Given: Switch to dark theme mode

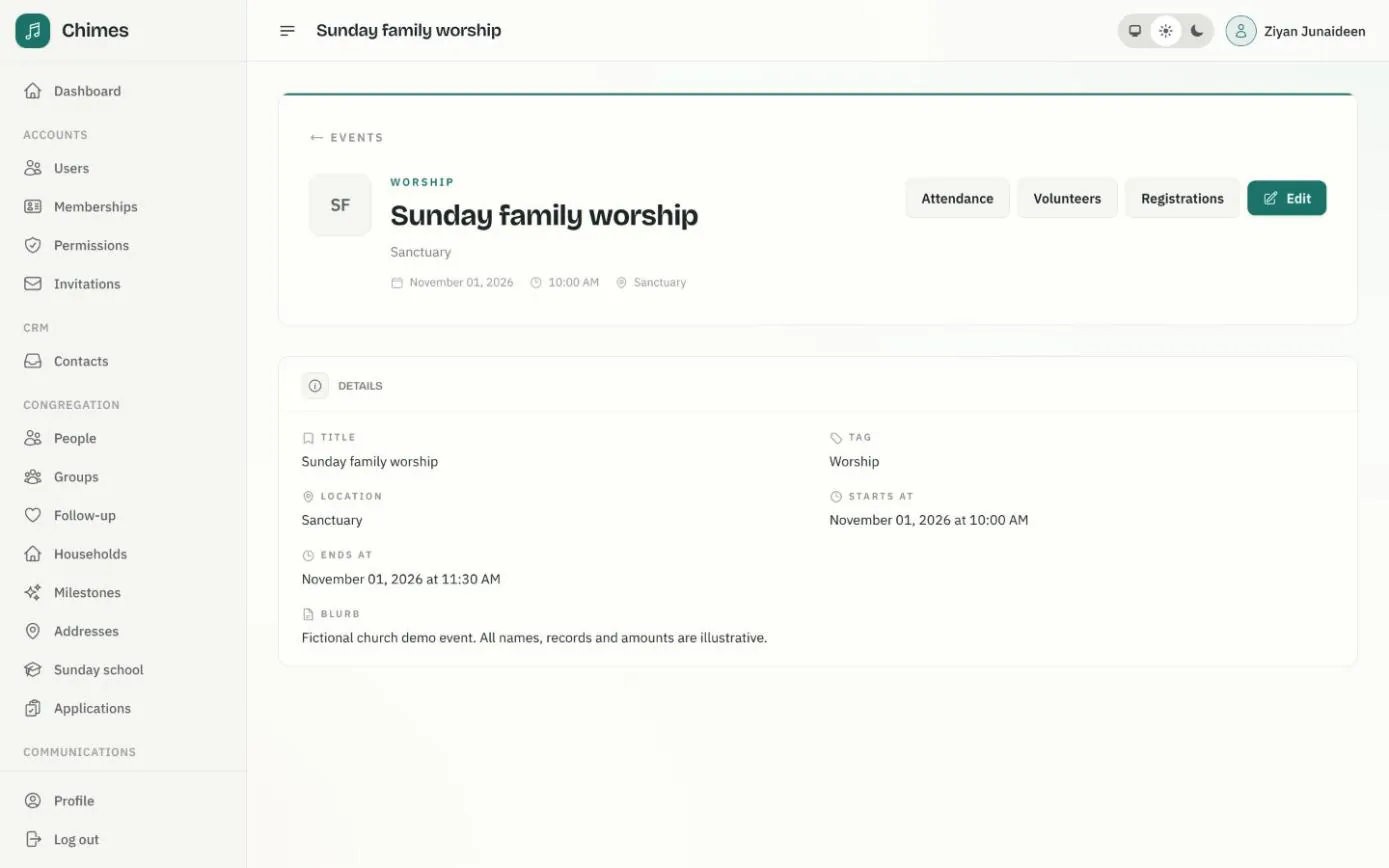Looking at the screenshot, I should [1197, 31].
